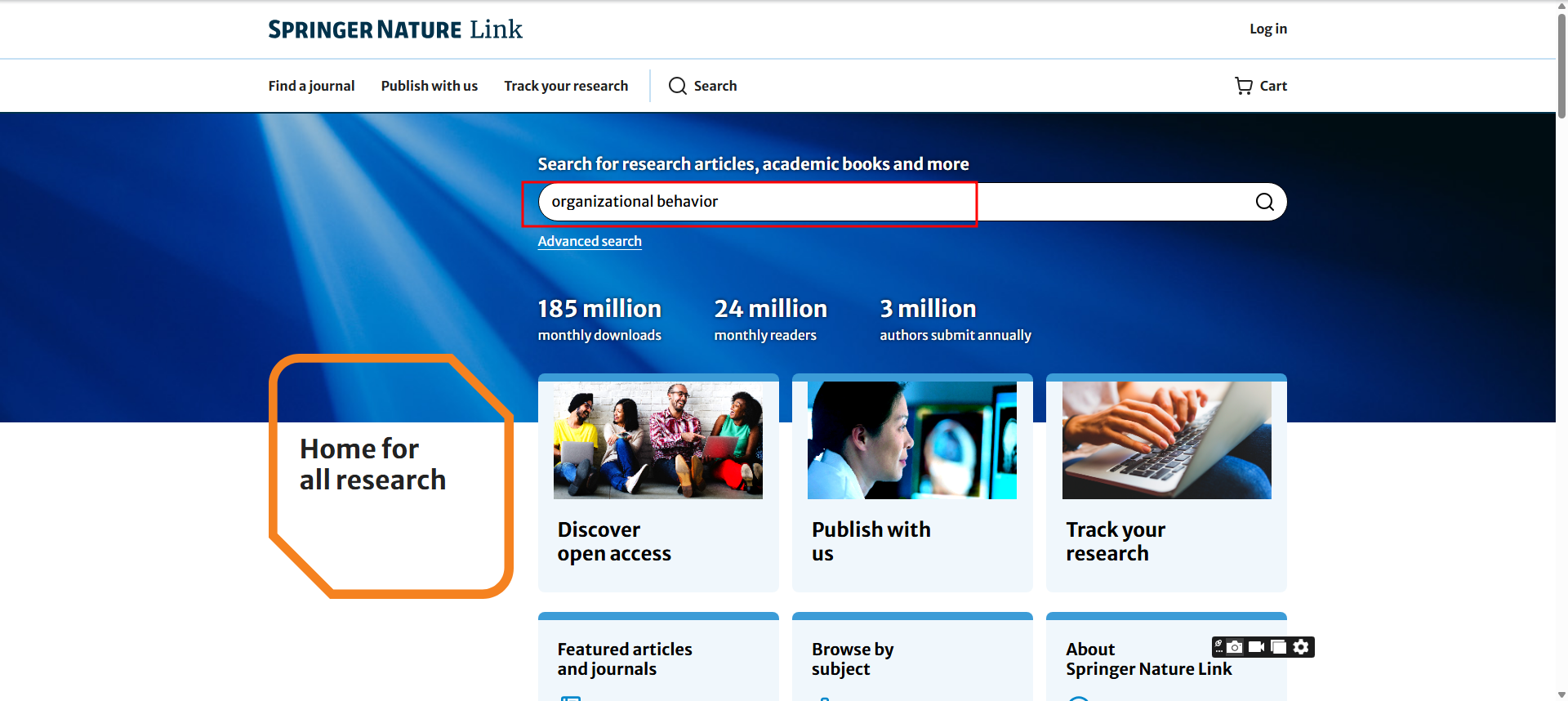Select Track your research in navigation bar

pos(566,86)
